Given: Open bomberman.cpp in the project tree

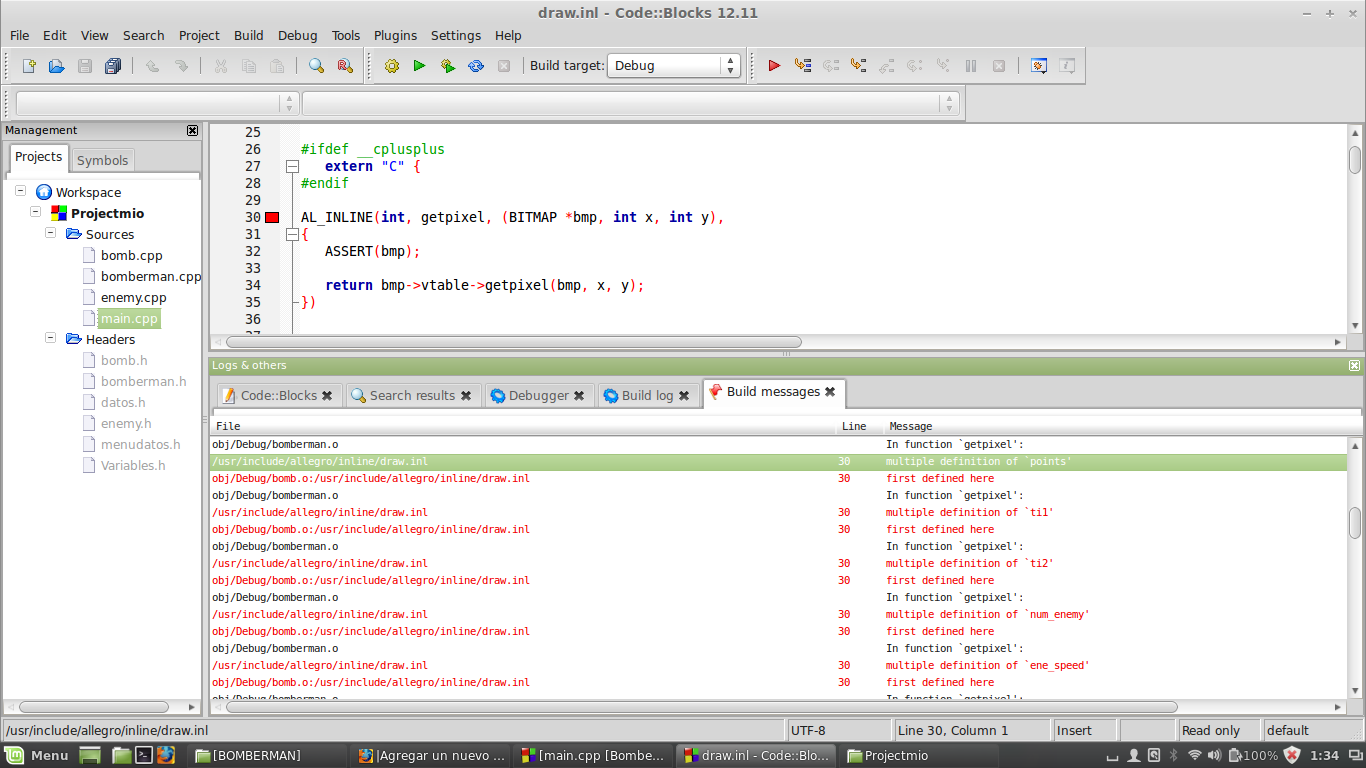Looking at the screenshot, I should [150, 276].
